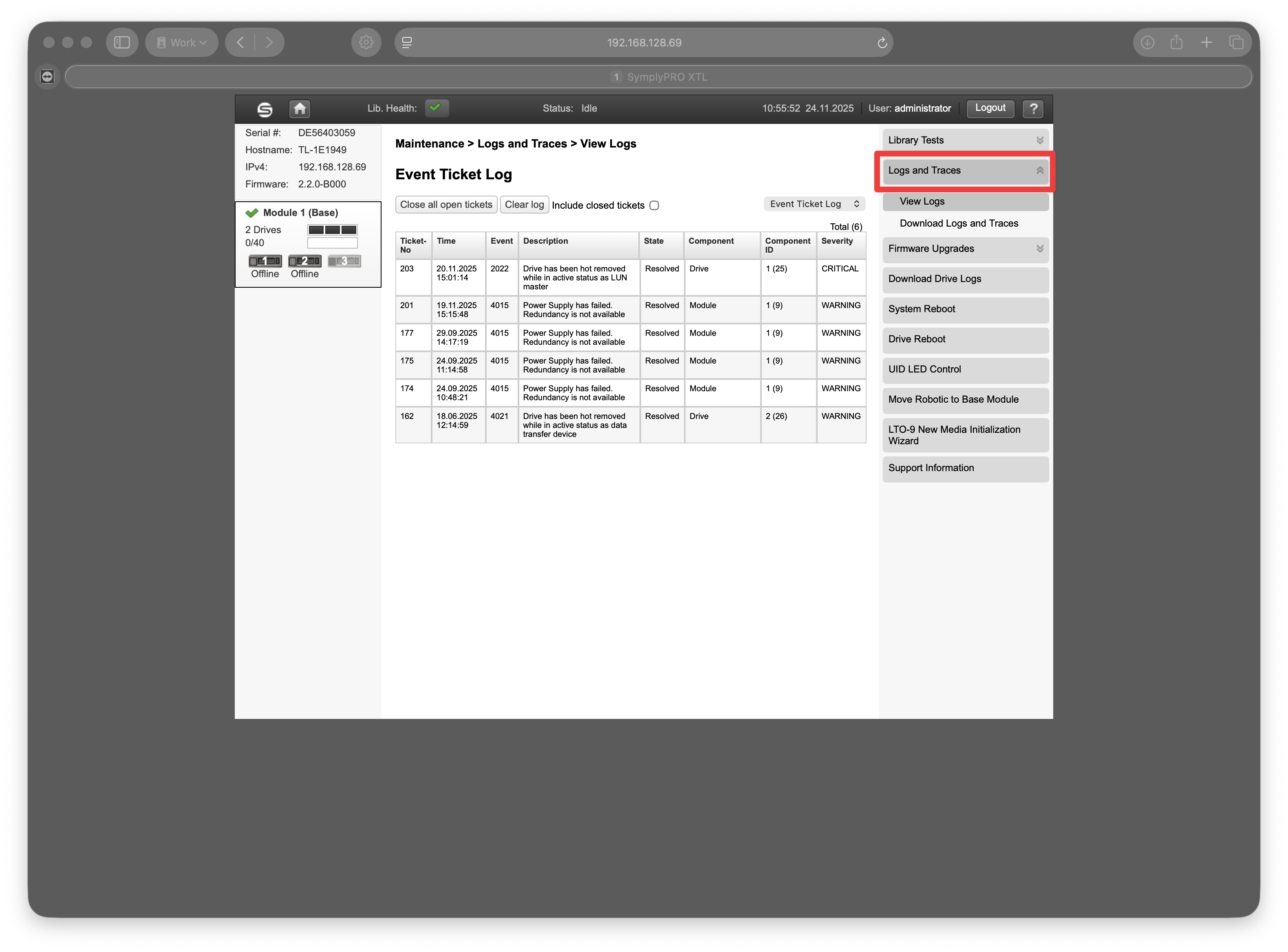Collapse the Logs and Traces section
This screenshot has height=952, width=1288.
point(965,171)
